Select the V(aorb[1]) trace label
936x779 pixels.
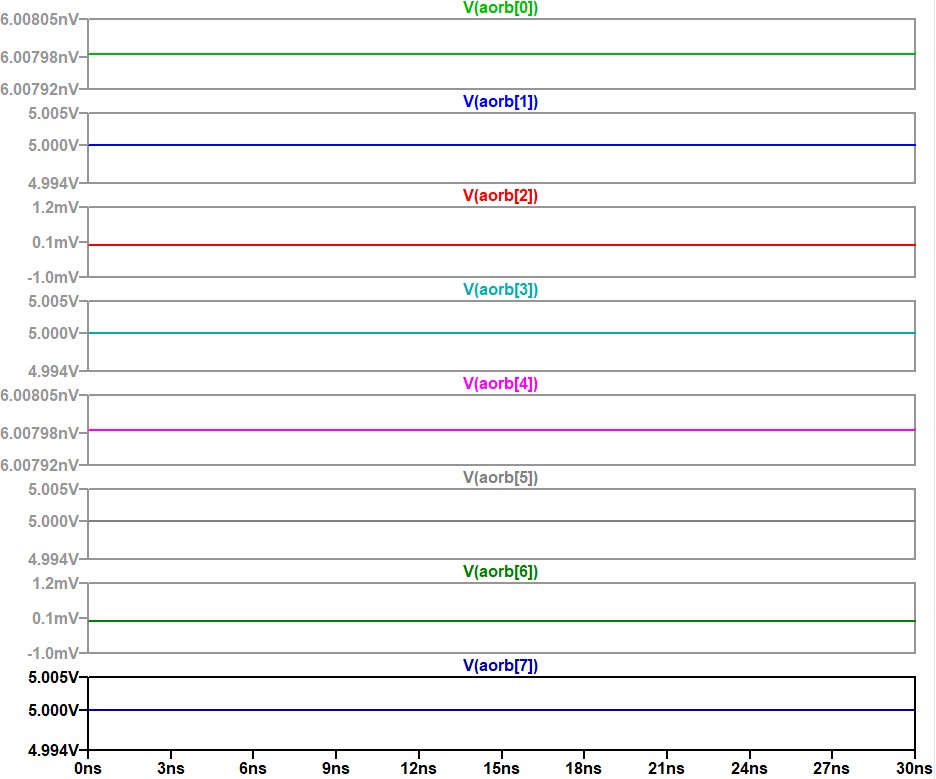500,101
